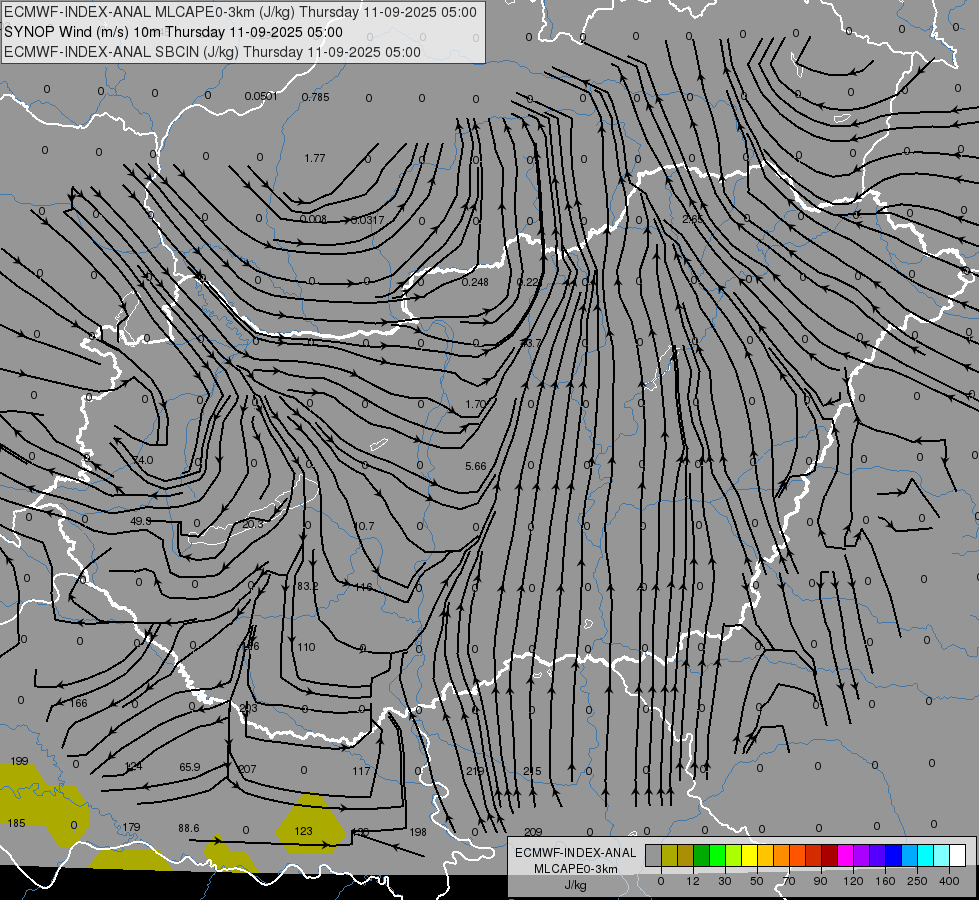Select the dark blue legend swatch
The image size is (979, 900).
[x=894, y=855]
